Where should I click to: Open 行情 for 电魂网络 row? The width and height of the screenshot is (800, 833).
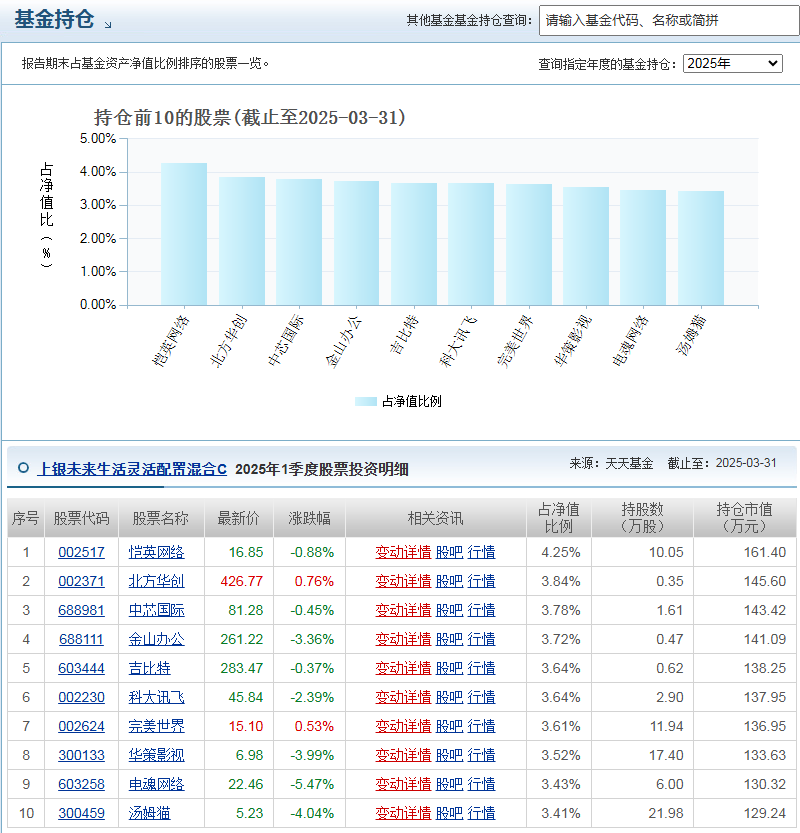tap(481, 784)
